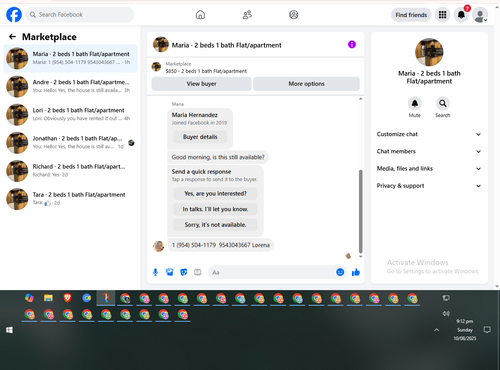Screen dimensions: 500x370
Task: Click the '$850 - 2 beds 1 bath Flat/apartment' listing
Action: [206, 71]
